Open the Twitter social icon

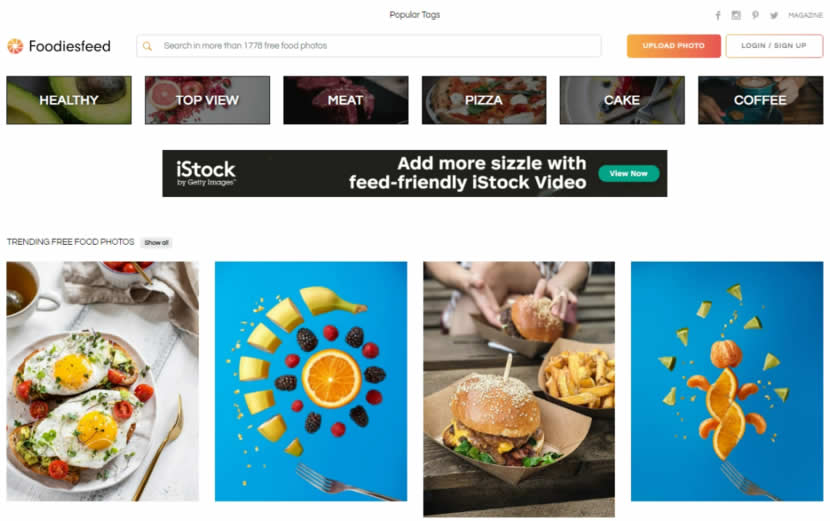[774, 15]
